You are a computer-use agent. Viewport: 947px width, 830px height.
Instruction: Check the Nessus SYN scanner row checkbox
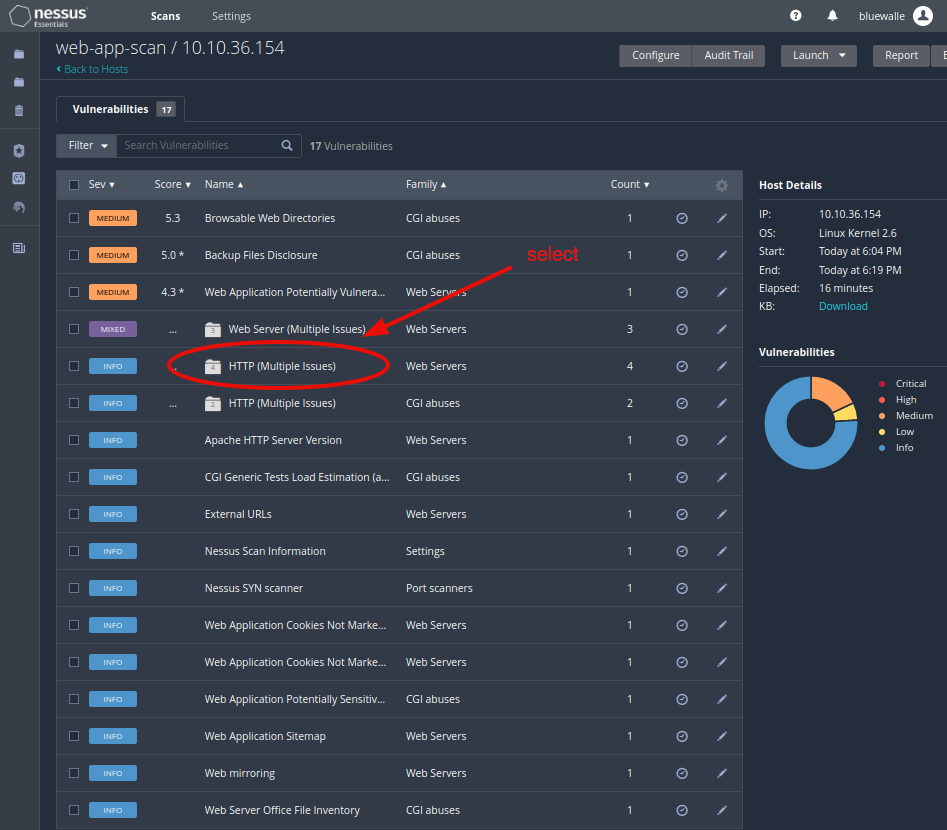(73, 588)
